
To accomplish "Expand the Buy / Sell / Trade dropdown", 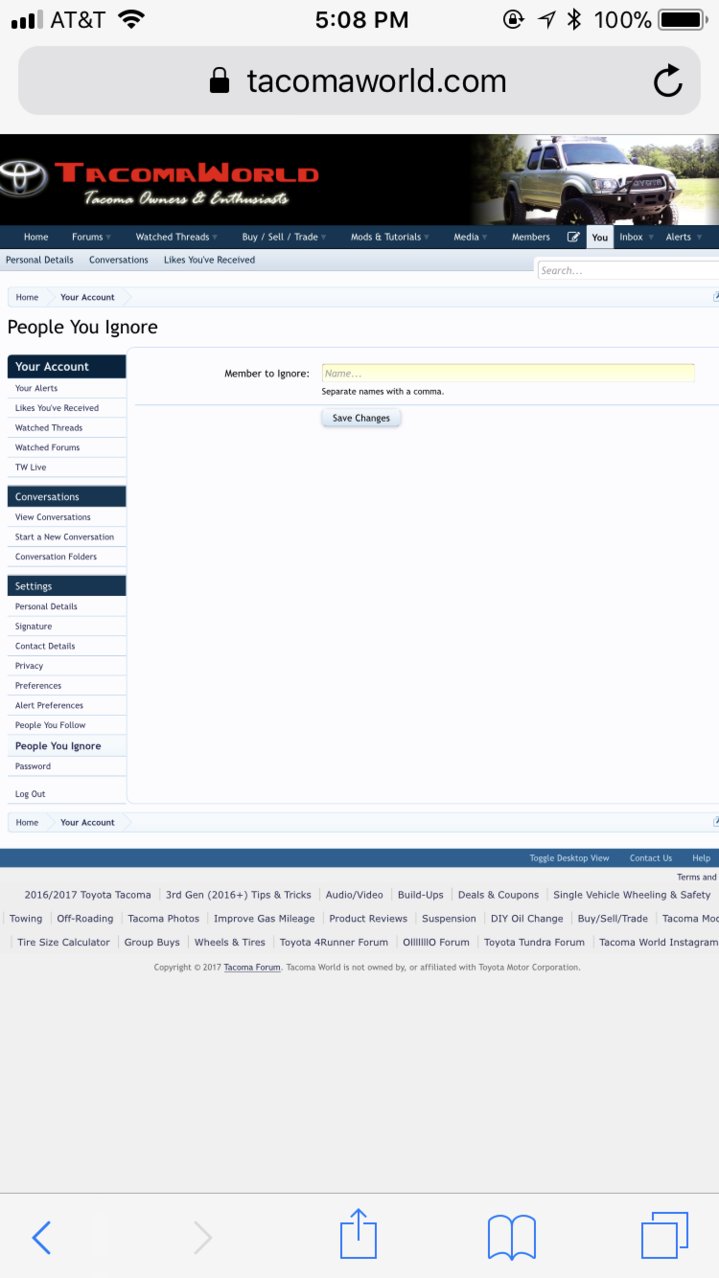I will (x=323, y=238).
